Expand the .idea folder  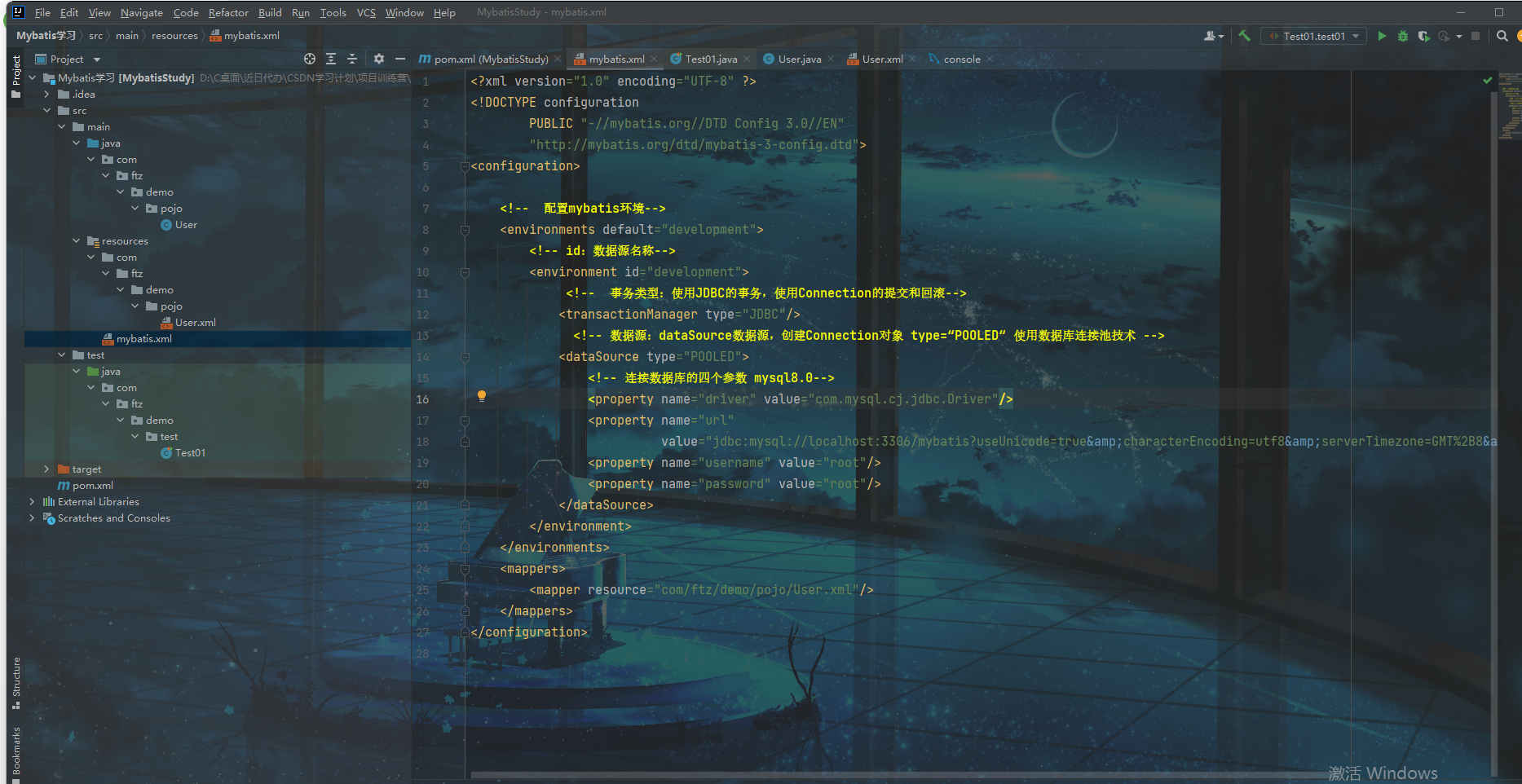click(46, 94)
